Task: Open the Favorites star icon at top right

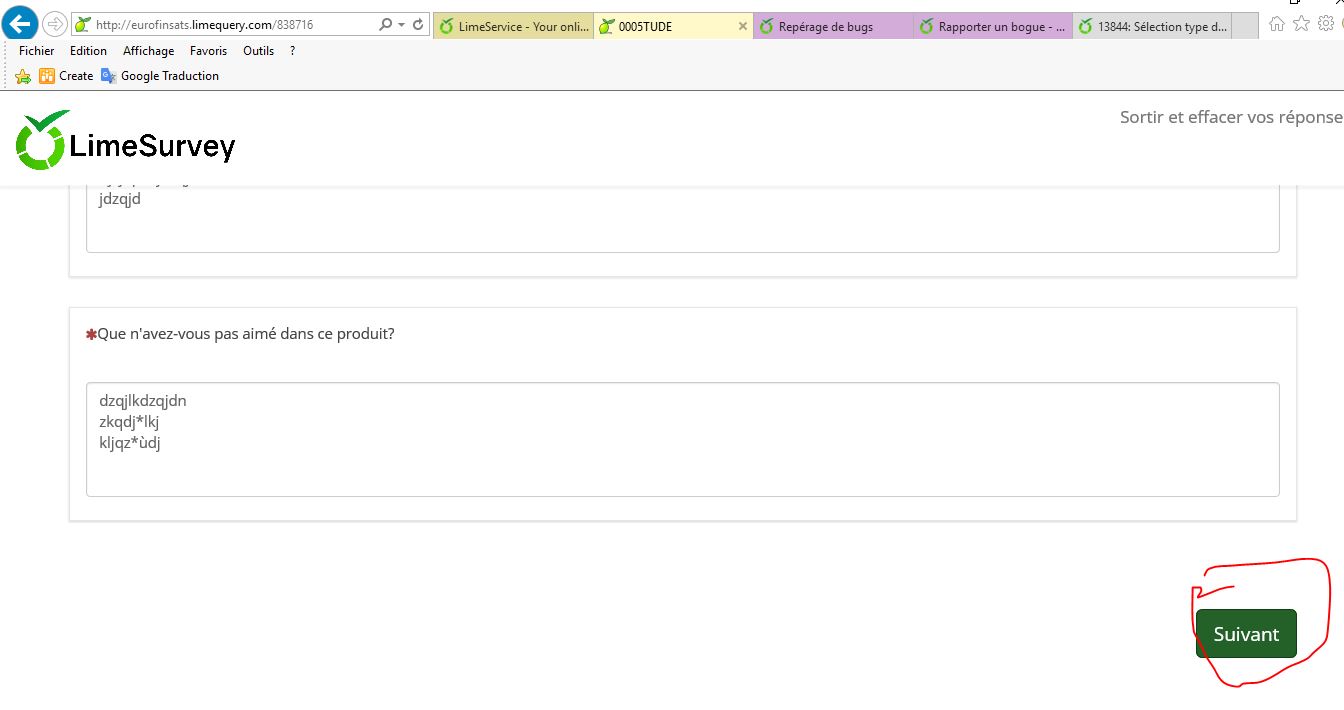Action: (1301, 24)
